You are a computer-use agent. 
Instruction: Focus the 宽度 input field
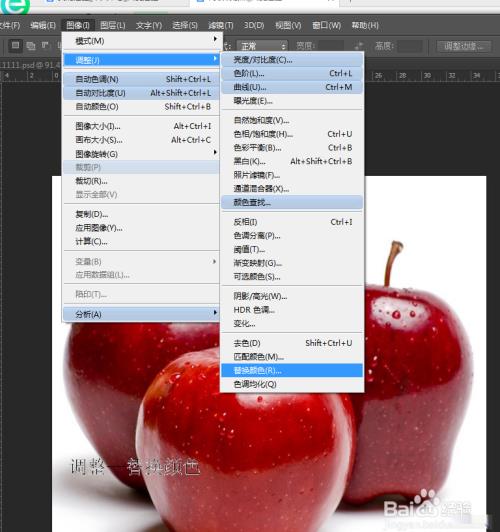(331, 46)
